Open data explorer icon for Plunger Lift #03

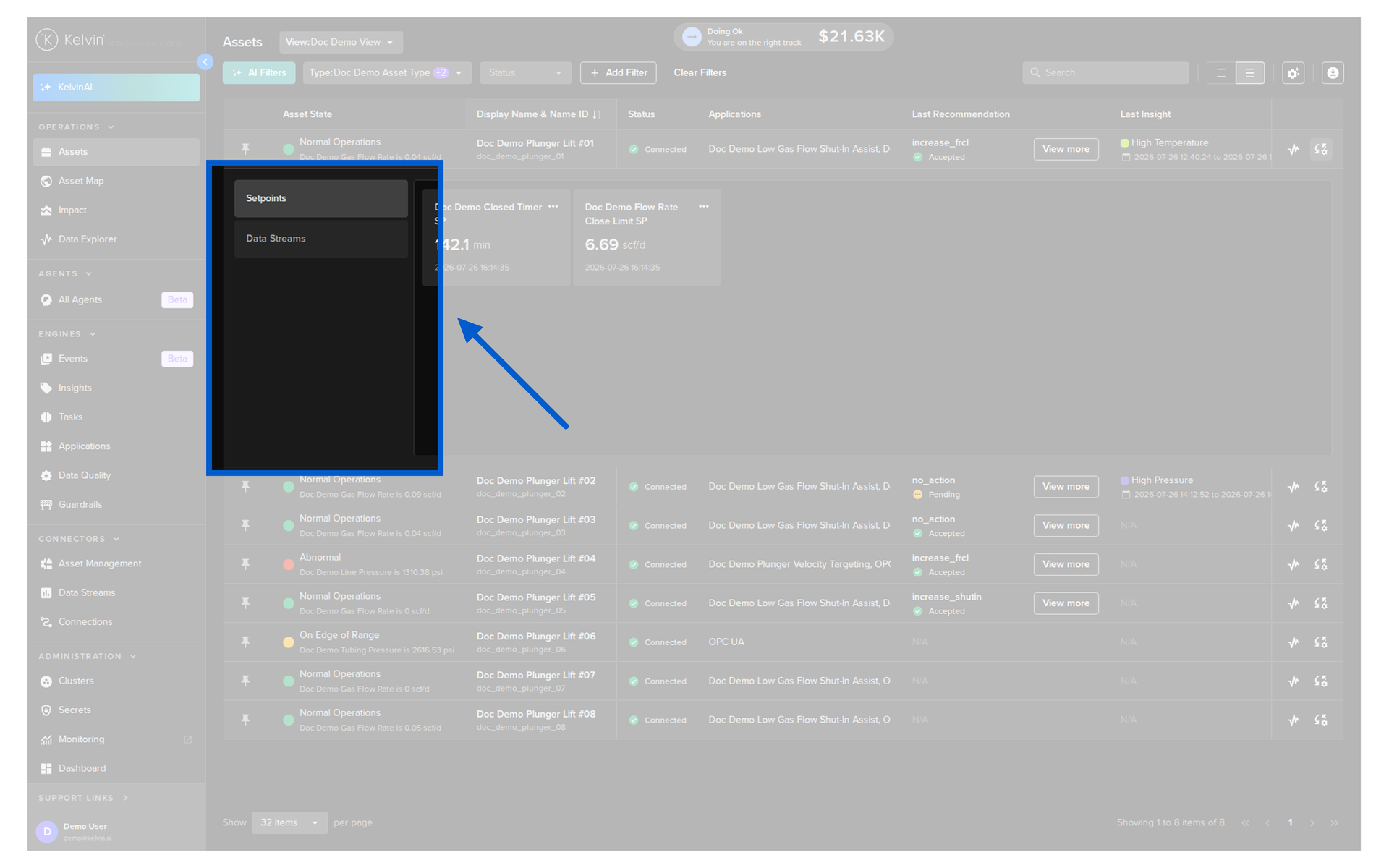1294,526
